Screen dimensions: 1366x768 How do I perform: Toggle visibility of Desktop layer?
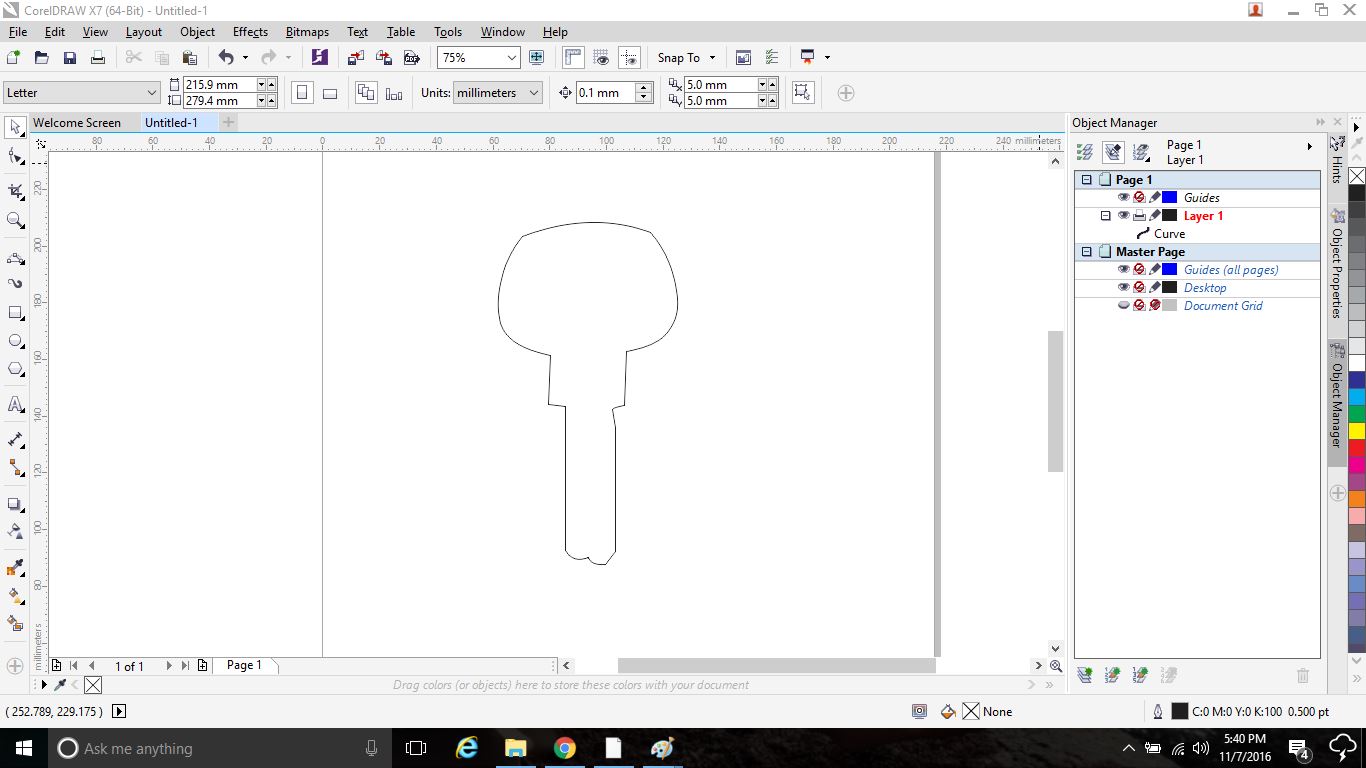tap(1123, 288)
